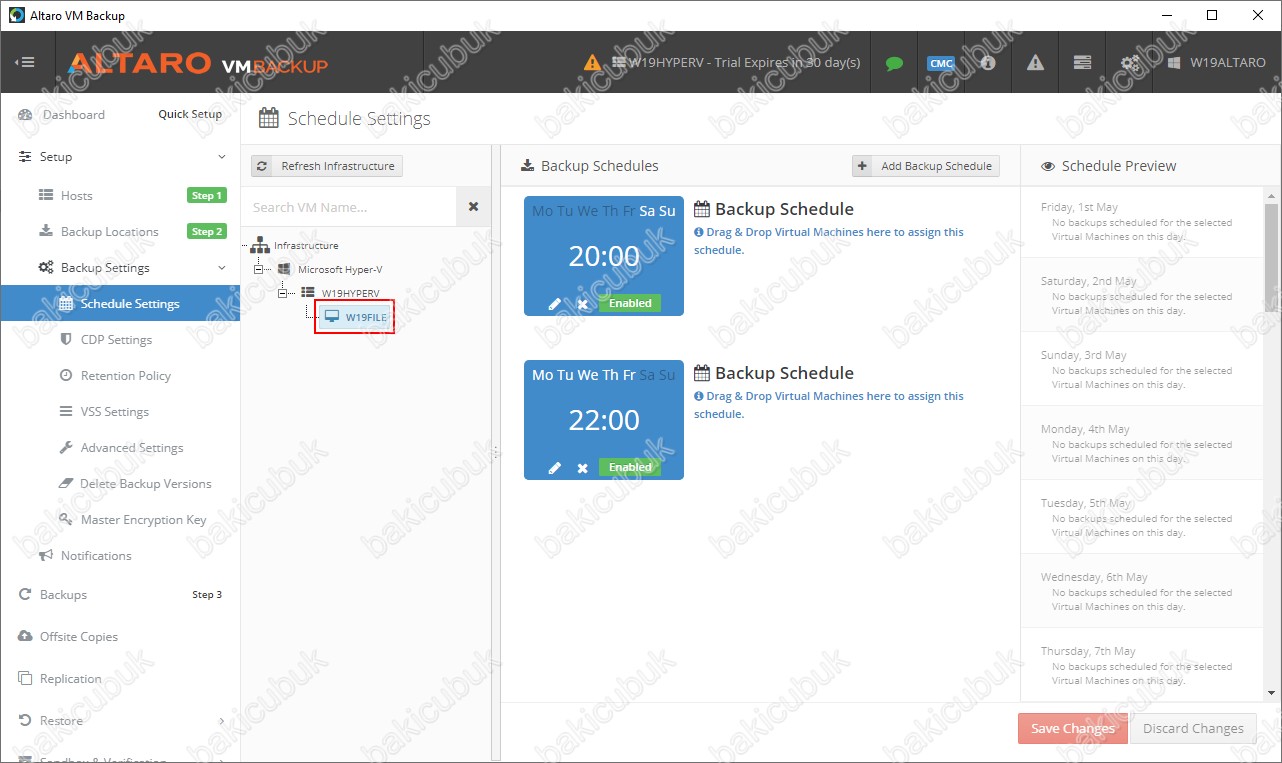Open the warning triangle alerts icon
The width and height of the screenshot is (1282, 763).
click(1035, 62)
